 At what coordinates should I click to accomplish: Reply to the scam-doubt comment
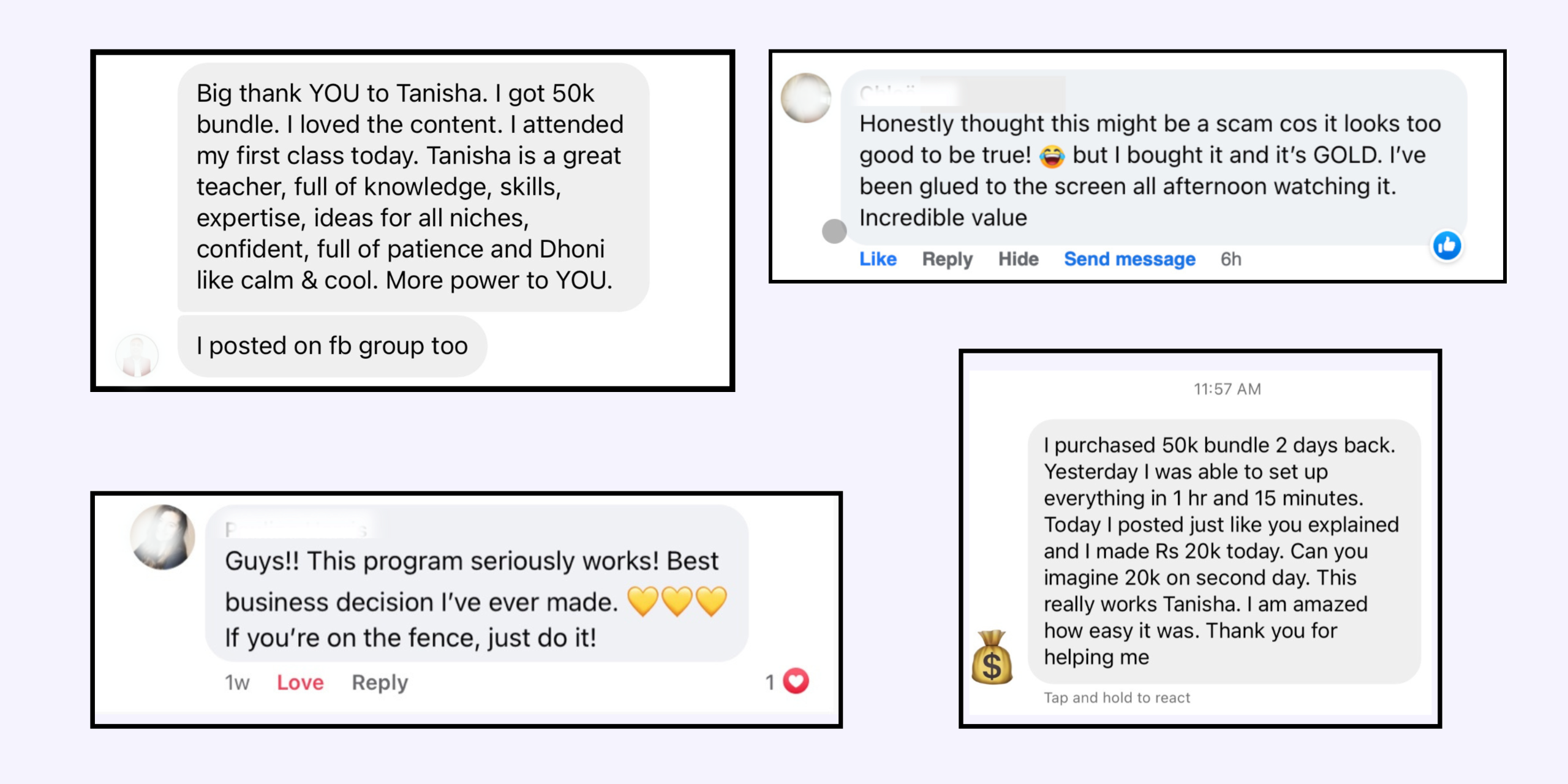pyautogui.click(x=947, y=260)
